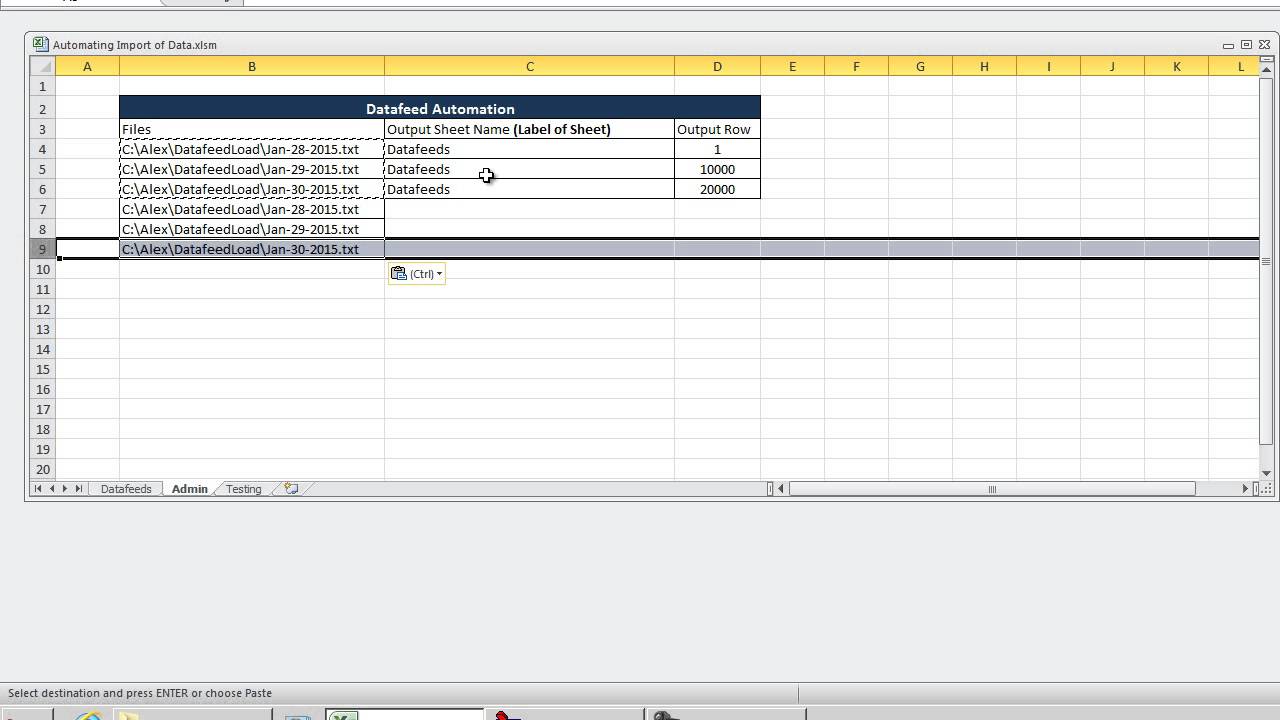Select row 9 Jan-30-2015.txt pasted cell
Viewport: 1280px width, 720px height.
[x=251, y=249]
